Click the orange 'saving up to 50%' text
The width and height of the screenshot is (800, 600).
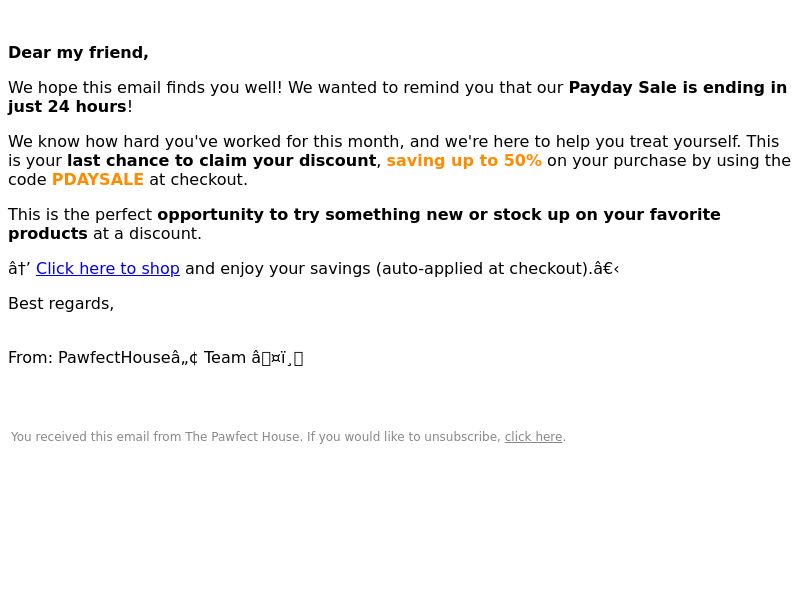(464, 161)
